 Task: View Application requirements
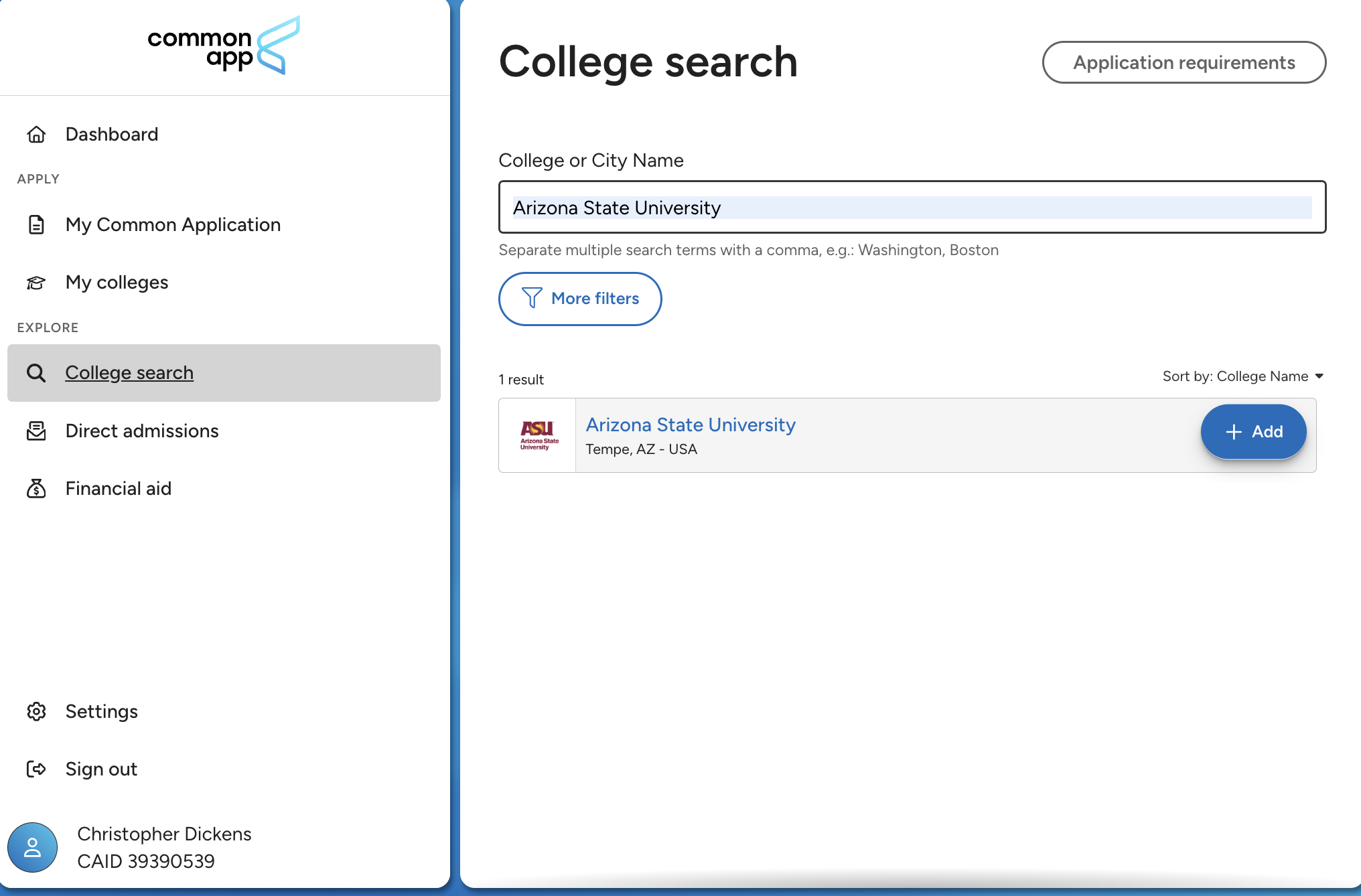(1184, 62)
